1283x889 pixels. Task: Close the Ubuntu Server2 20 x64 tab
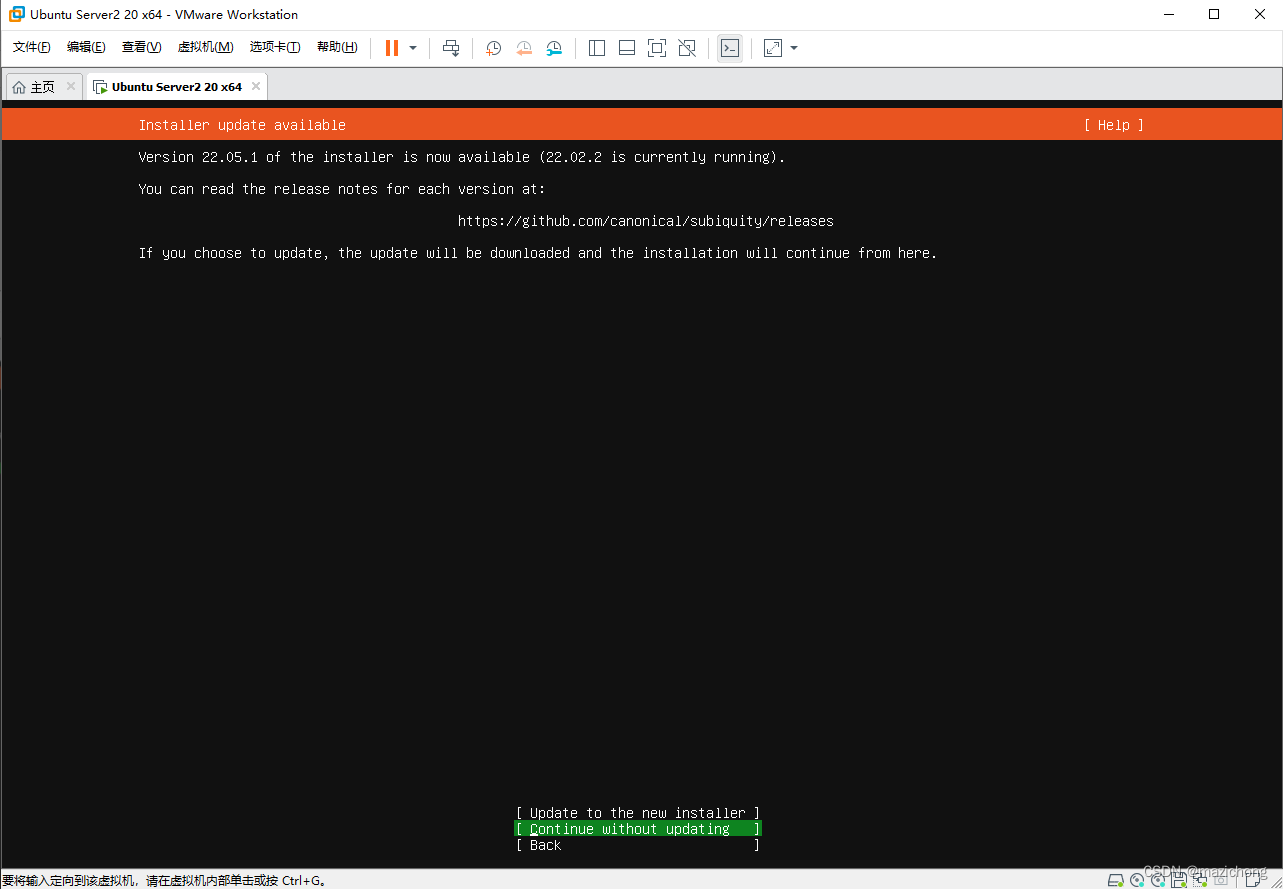click(256, 86)
